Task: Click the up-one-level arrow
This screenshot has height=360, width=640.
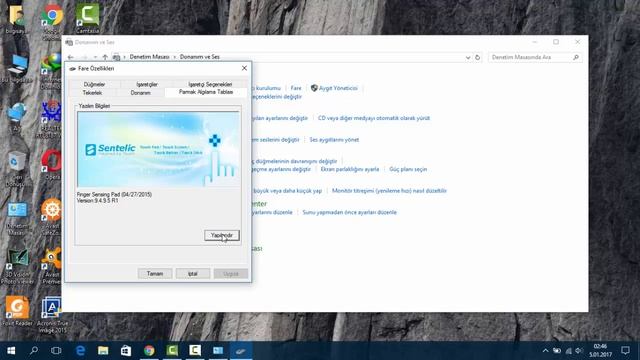Action: tap(105, 57)
